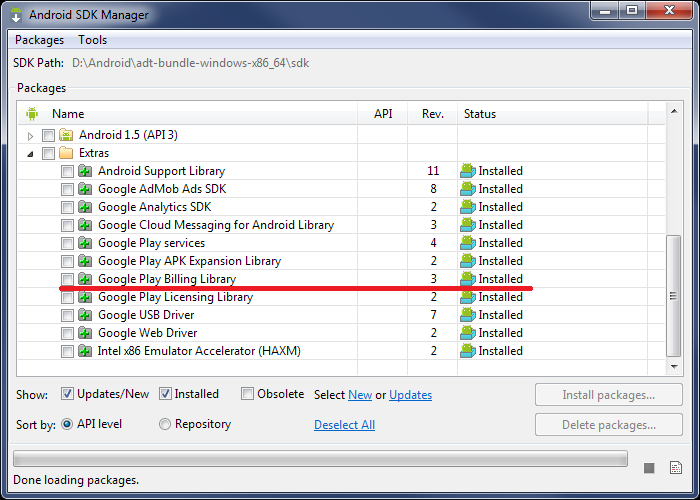700x500 pixels.
Task: Click the API column header
Action: click(383, 114)
